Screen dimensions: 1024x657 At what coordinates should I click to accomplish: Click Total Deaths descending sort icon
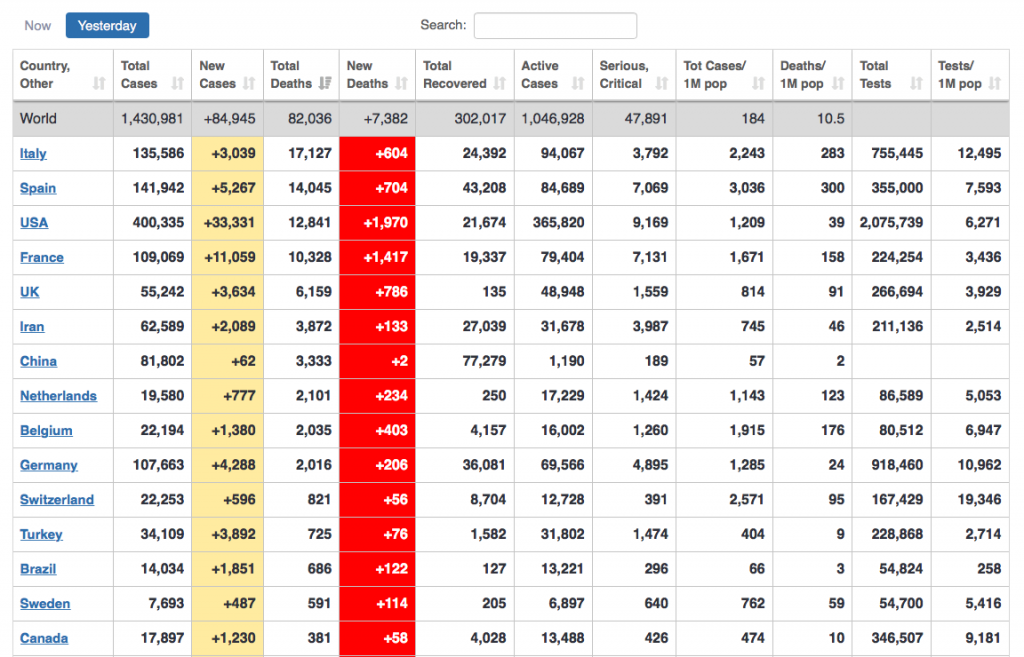pos(326,84)
